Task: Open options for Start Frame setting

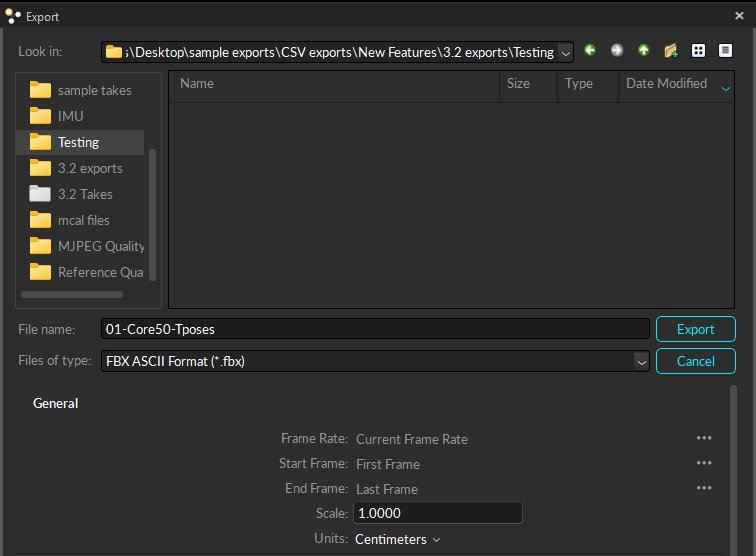Action: [x=704, y=463]
